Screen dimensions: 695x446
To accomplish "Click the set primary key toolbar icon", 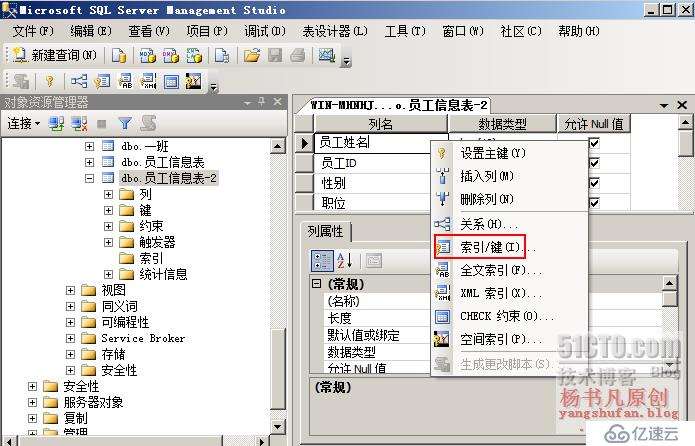I will point(50,81).
